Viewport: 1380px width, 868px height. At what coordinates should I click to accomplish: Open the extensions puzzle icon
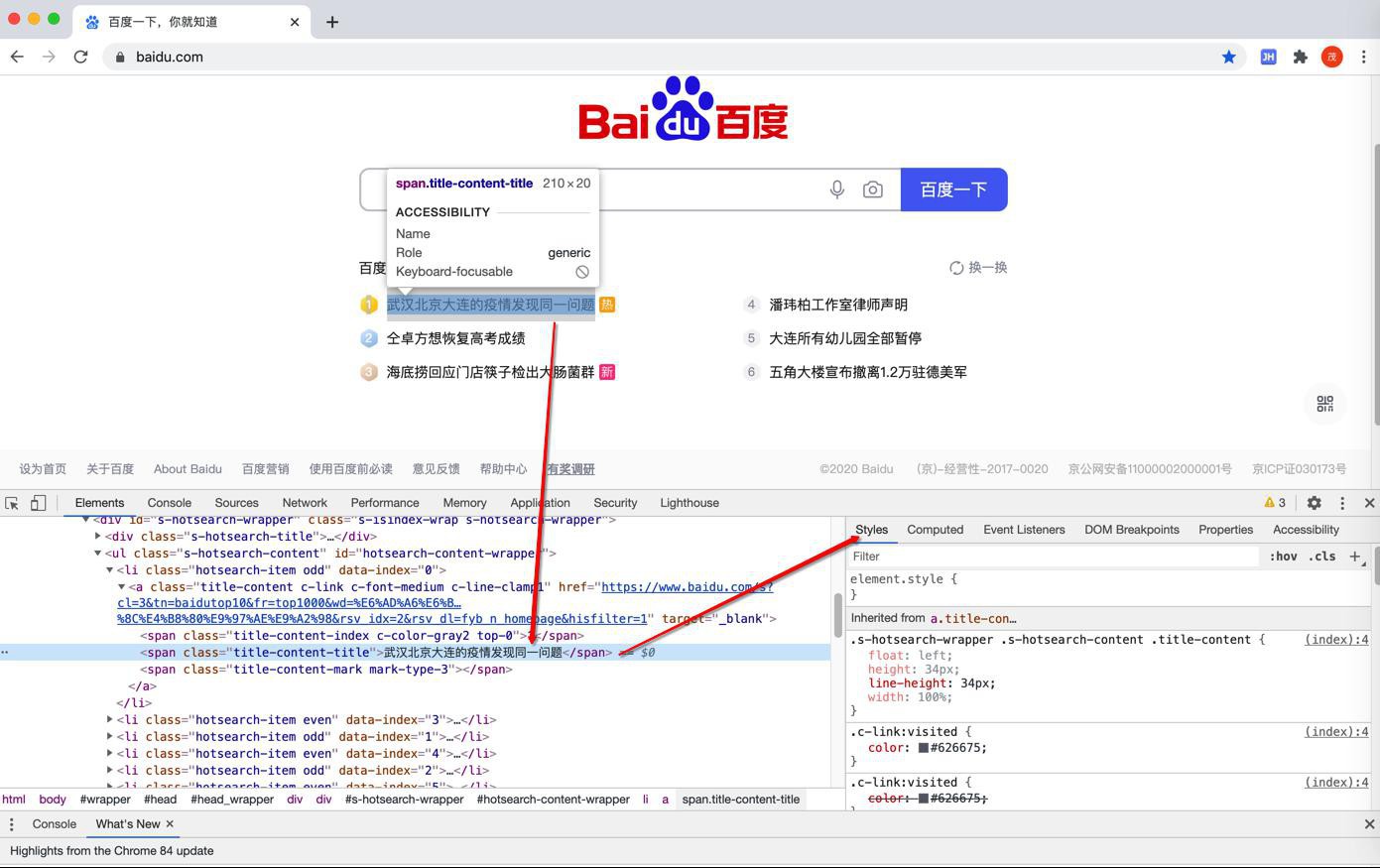click(1300, 57)
